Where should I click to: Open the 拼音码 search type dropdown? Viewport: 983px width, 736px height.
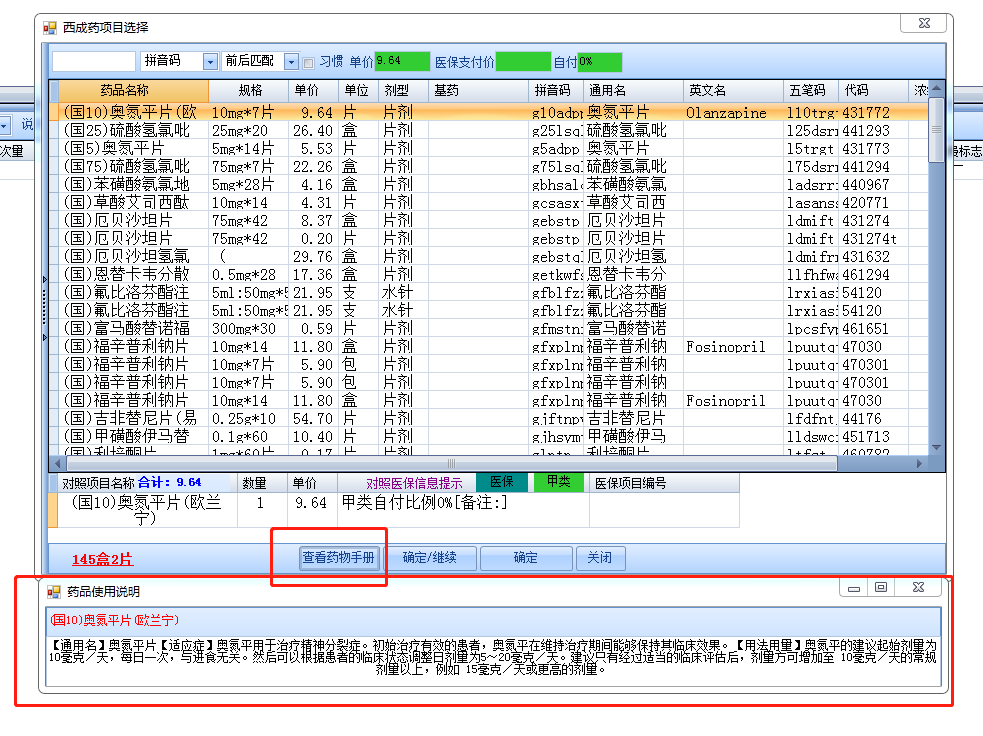pyautogui.click(x=210, y=61)
